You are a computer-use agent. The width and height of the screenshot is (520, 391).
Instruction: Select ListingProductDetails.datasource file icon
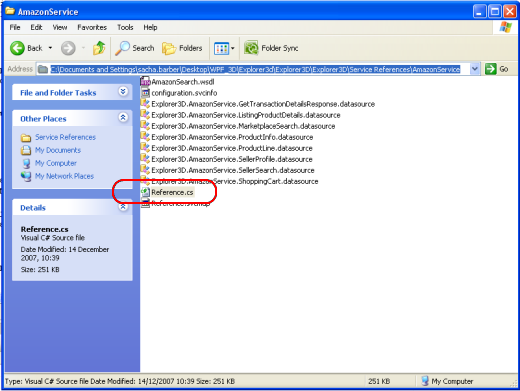[x=145, y=114]
